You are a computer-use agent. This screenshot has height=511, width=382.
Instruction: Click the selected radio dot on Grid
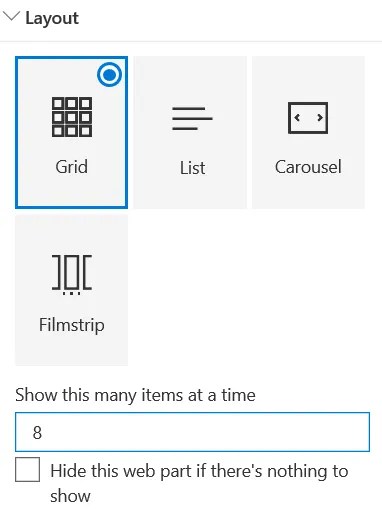click(110, 75)
